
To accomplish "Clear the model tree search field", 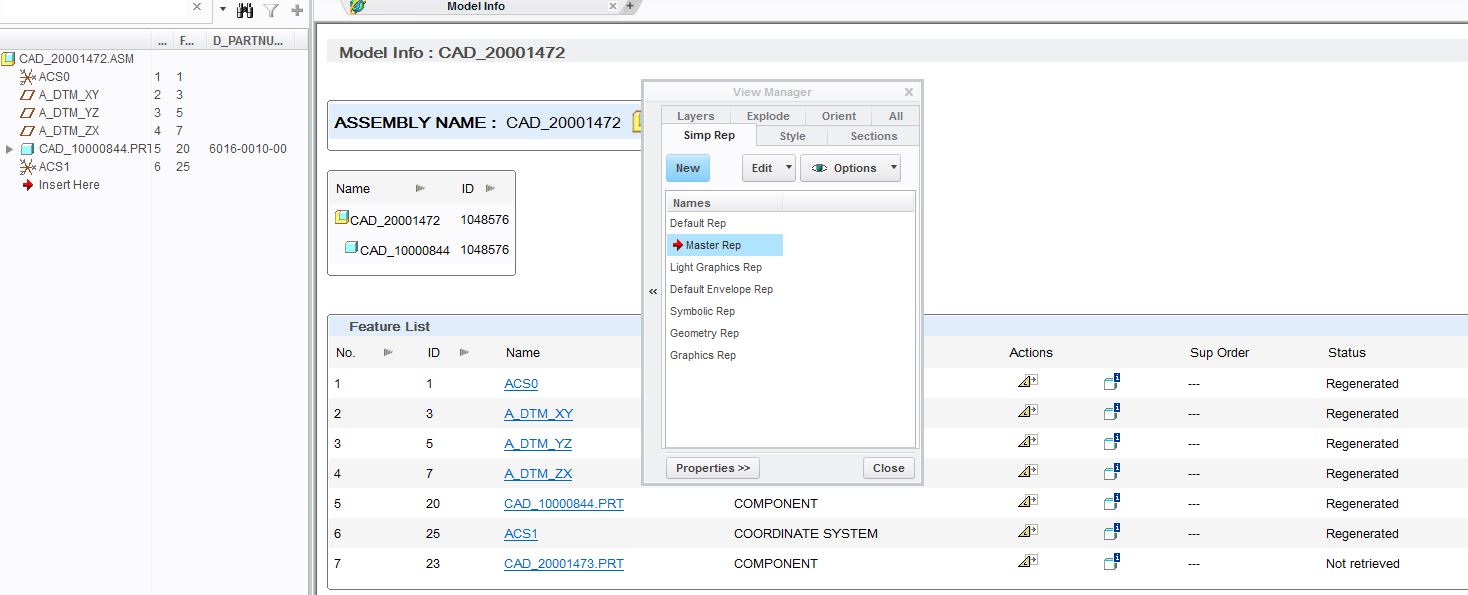I will coord(197,7).
